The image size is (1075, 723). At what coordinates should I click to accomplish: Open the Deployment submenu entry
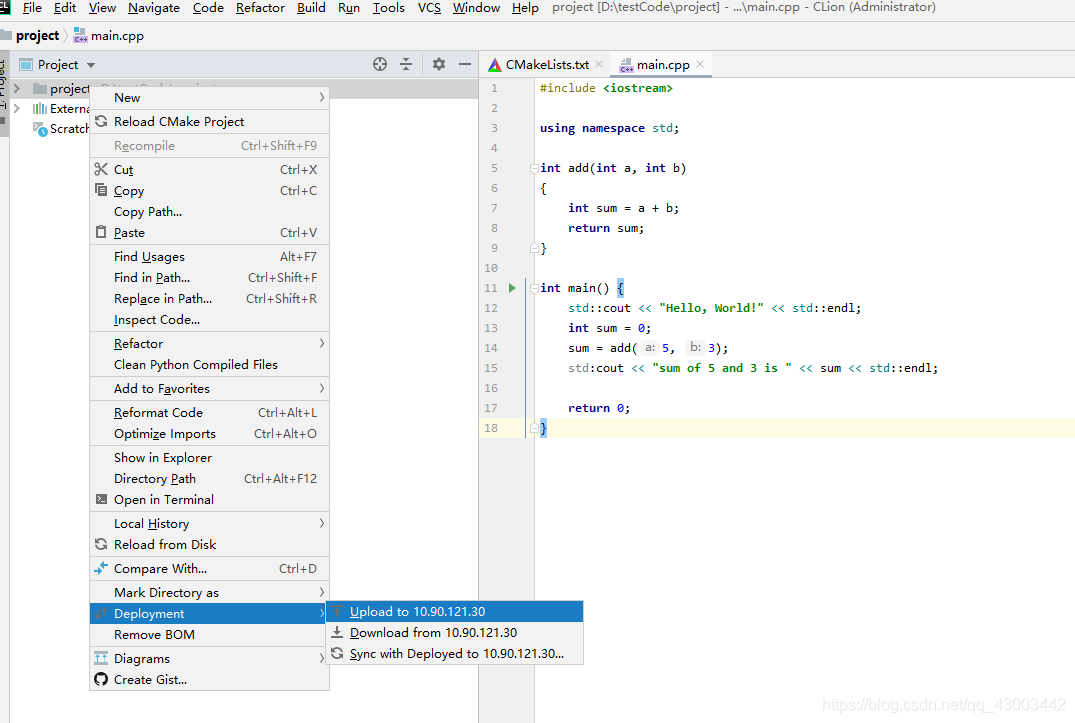(x=209, y=613)
